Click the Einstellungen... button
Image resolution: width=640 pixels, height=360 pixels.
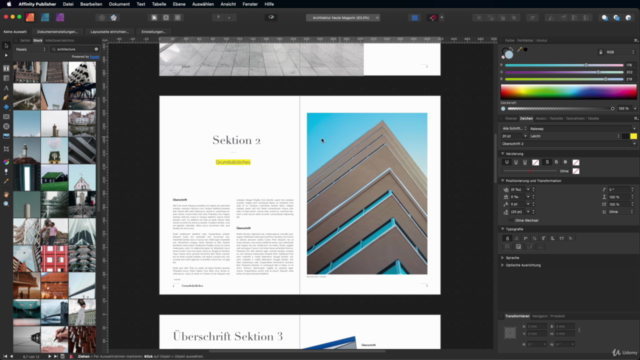pyautogui.click(x=153, y=31)
